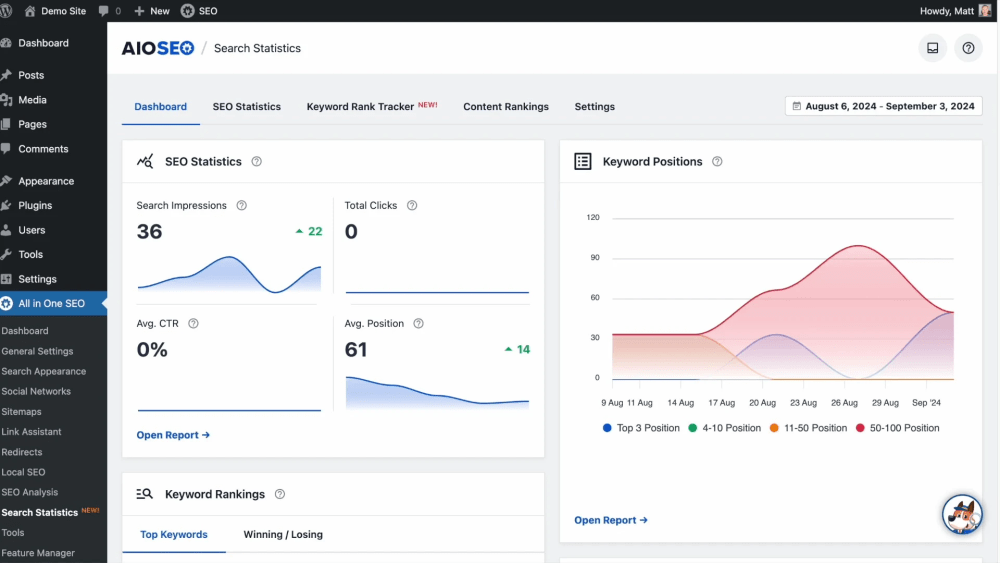Select the Winning / Losing tab

pyautogui.click(x=283, y=534)
